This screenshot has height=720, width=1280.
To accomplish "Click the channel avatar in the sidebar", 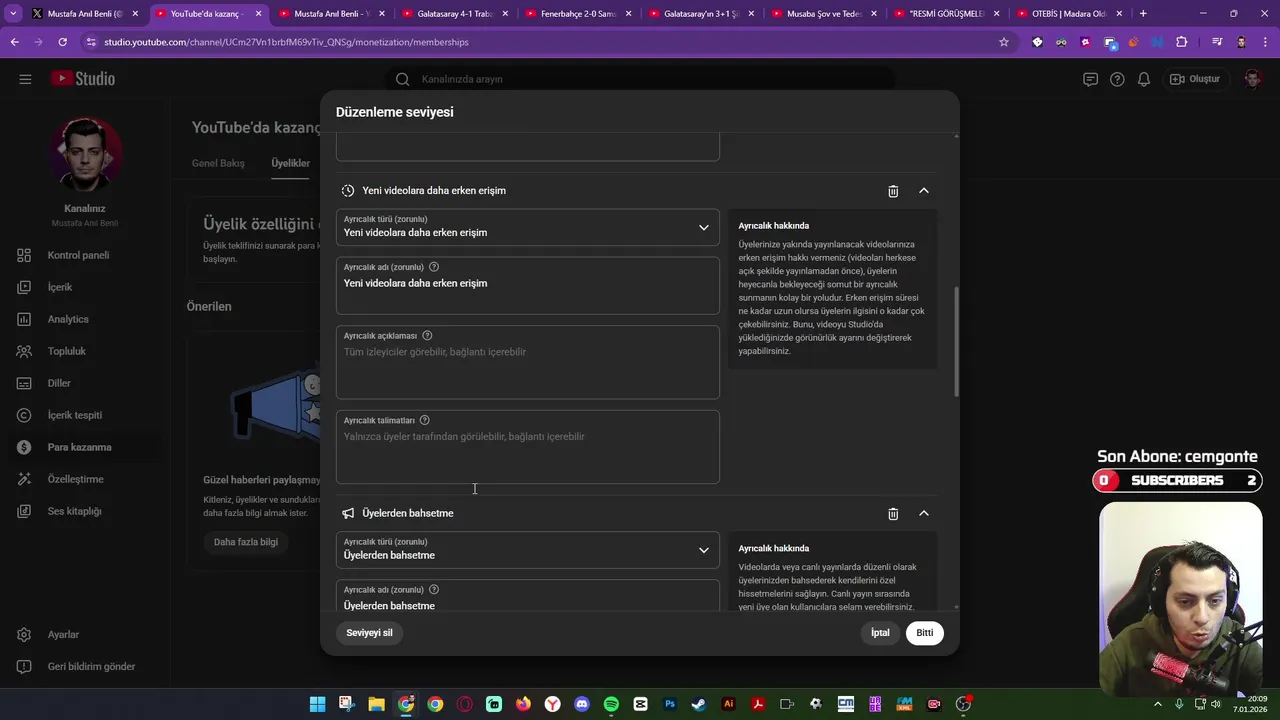I will 86,154.
